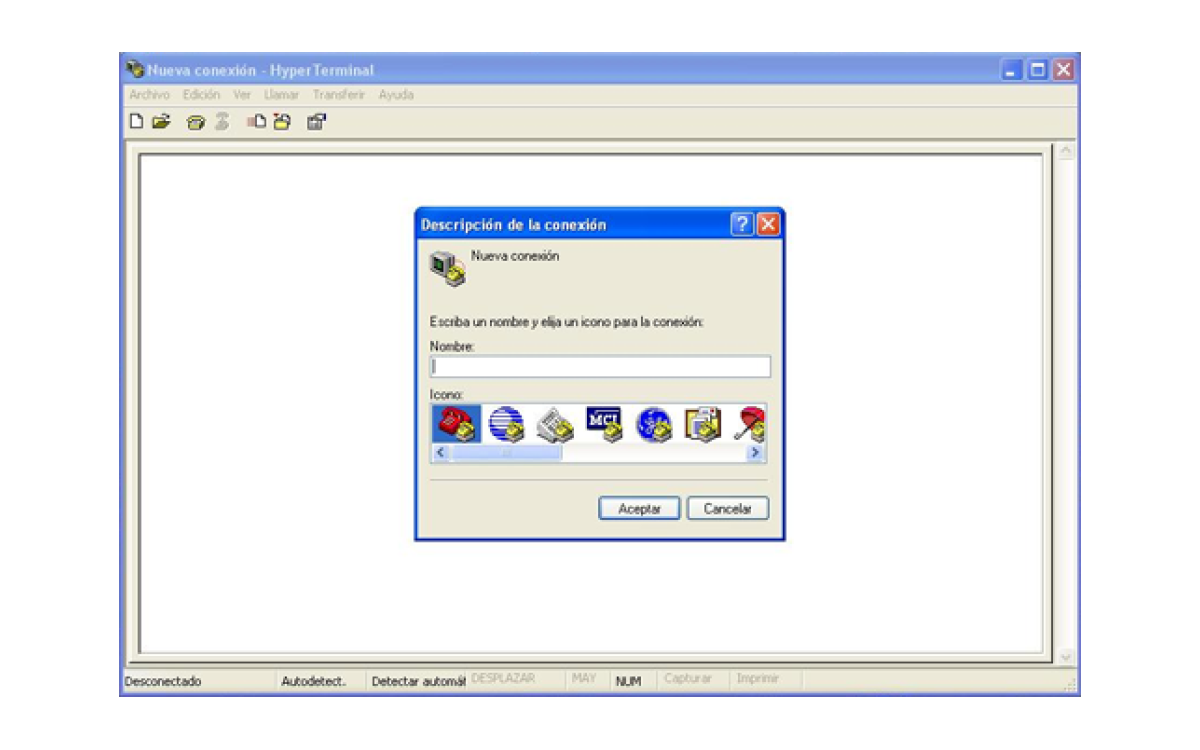Click the MAY status bar indicator

584,678
